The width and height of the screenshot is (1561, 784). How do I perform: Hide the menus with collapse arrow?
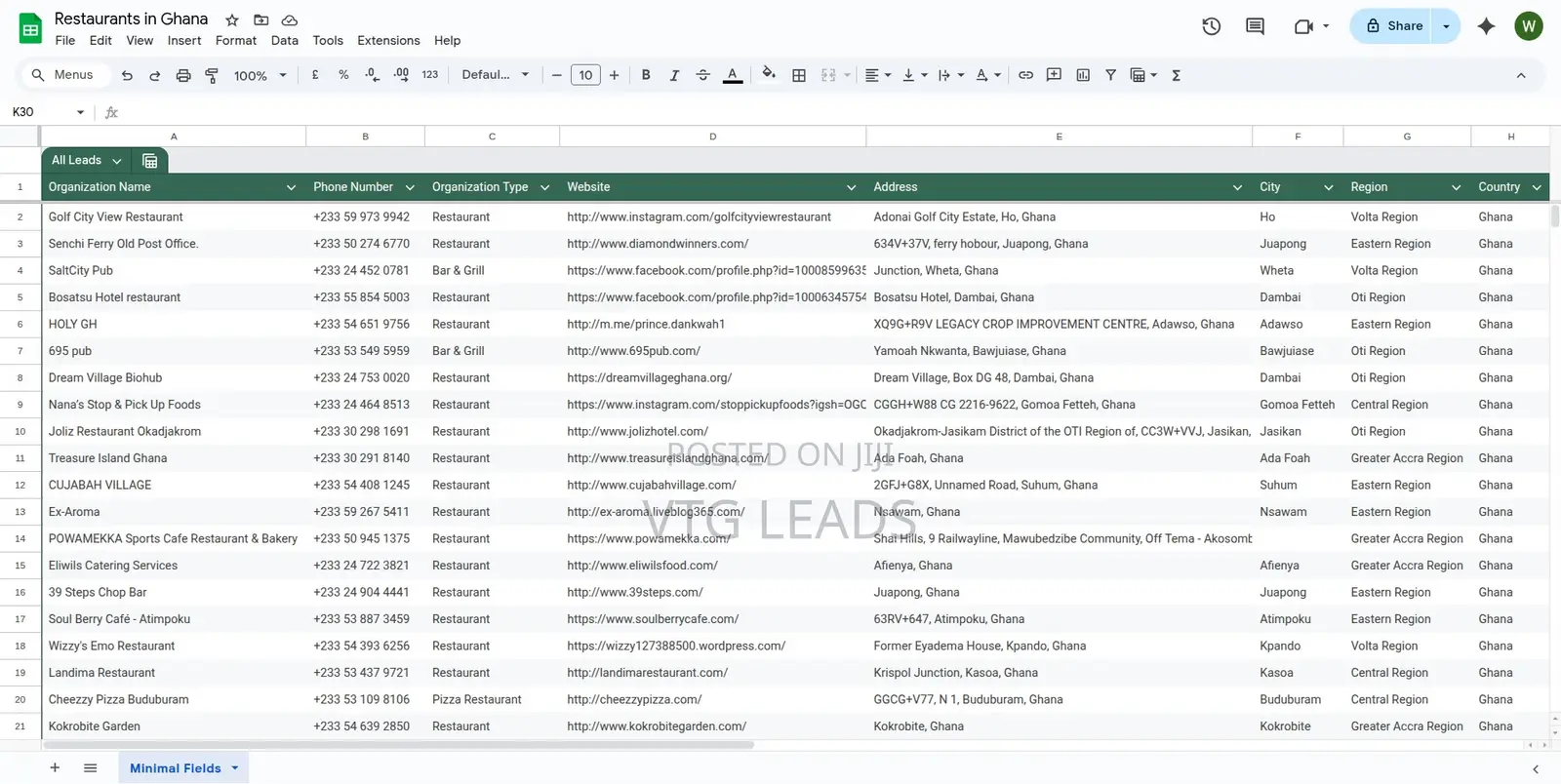1521,75
